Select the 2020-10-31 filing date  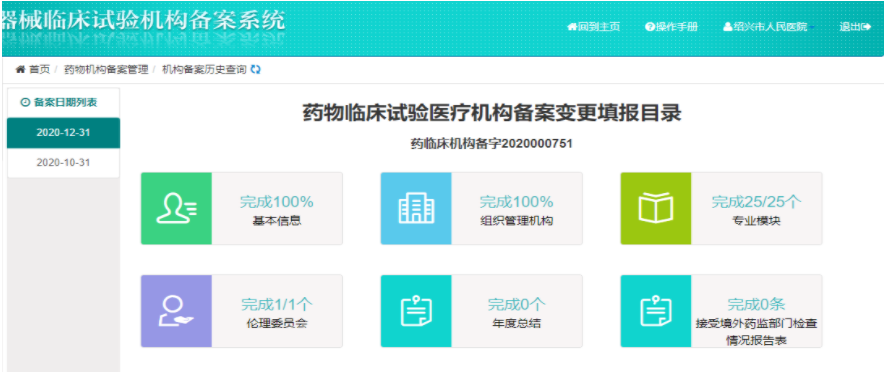(x=63, y=163)
